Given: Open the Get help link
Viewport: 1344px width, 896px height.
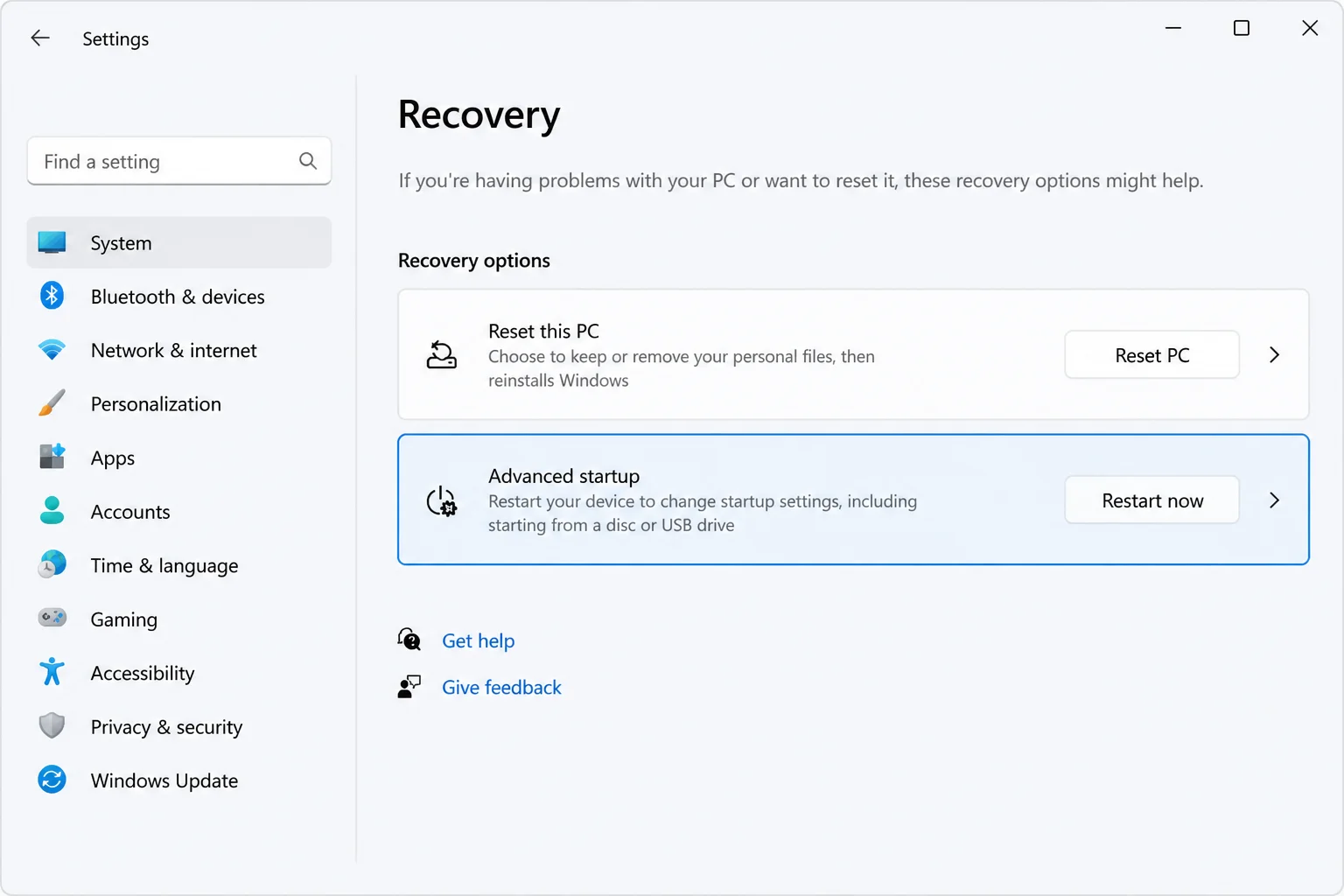Looking at the screenshot, I should [x=478, y=640].
